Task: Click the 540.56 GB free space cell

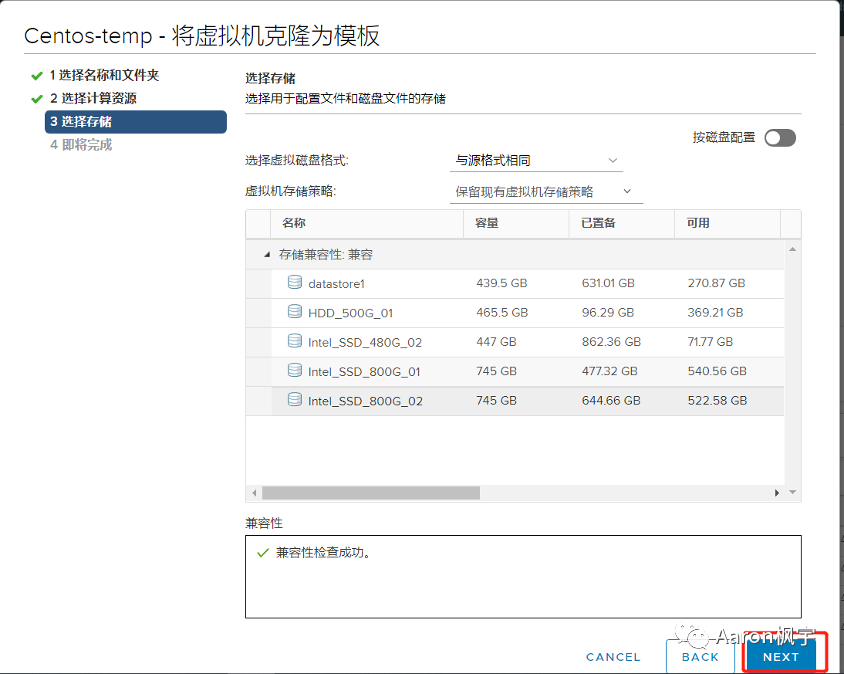Action: (x=717, y=371)
